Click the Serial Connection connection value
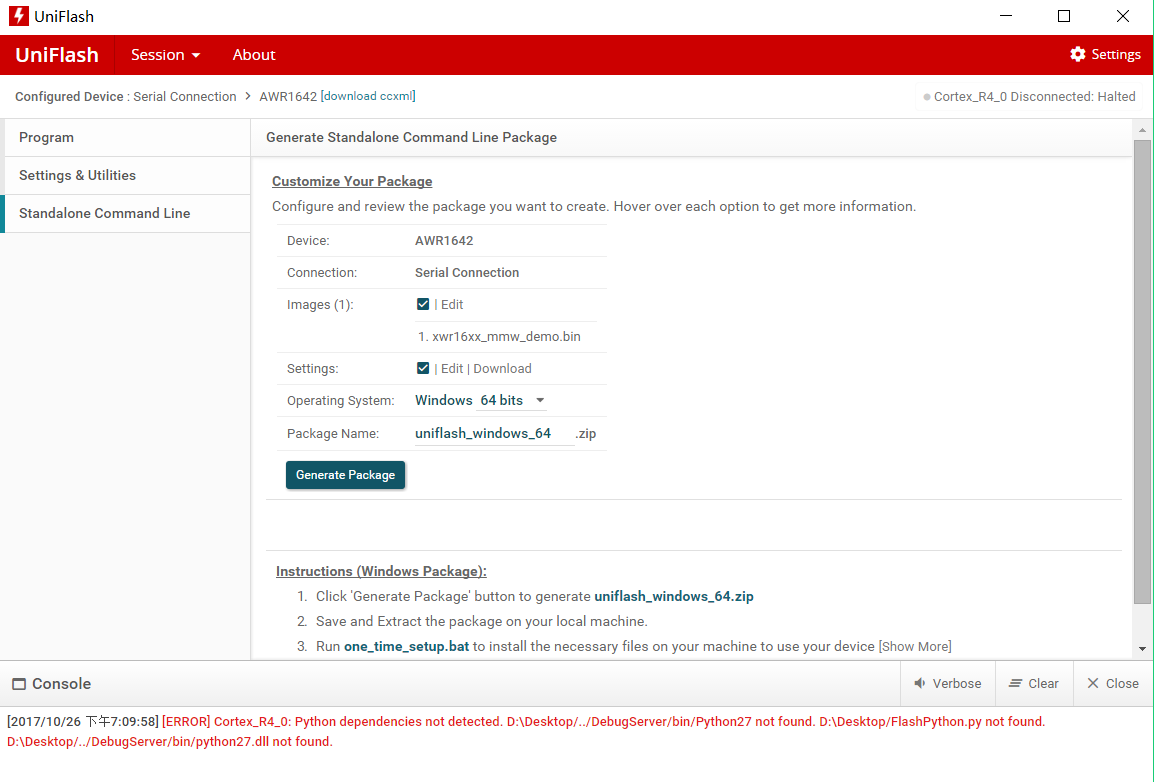The width and height of the screenshot is (1154, 782). pos(467,273)
